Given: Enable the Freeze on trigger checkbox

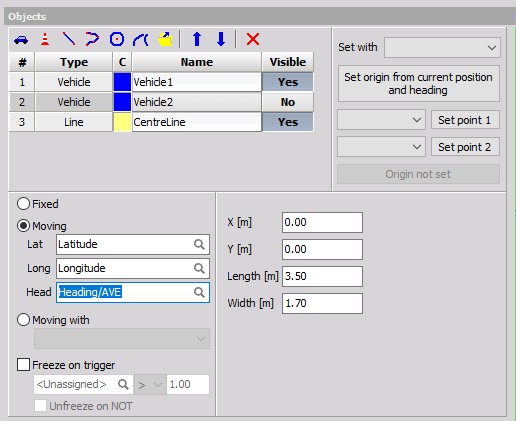Looking at the screenshot, I should pyautogui.click(x=23, y=364).
